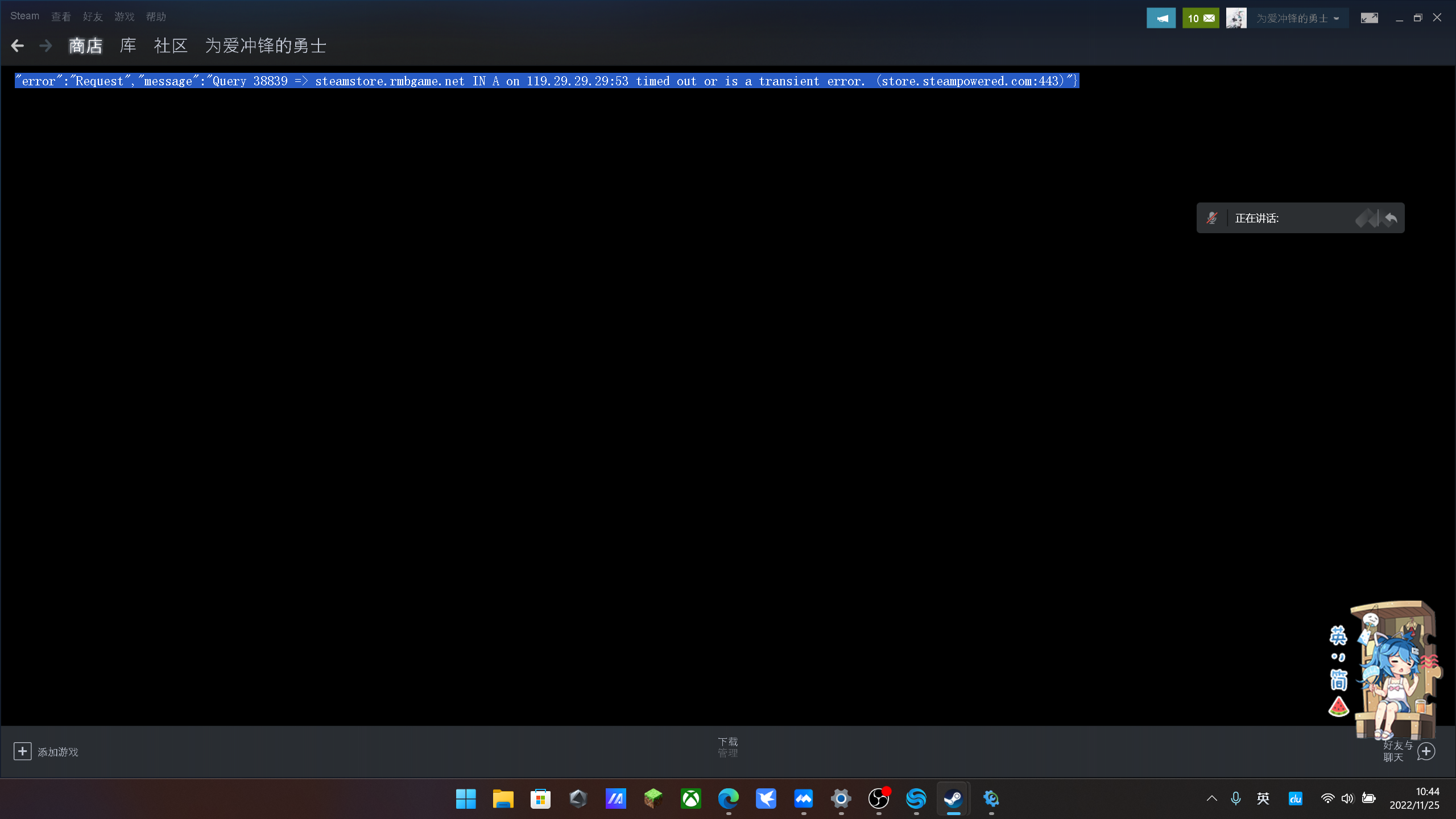Open the 查看 menu
The image size is (1456, 819).
coord(61,16)
